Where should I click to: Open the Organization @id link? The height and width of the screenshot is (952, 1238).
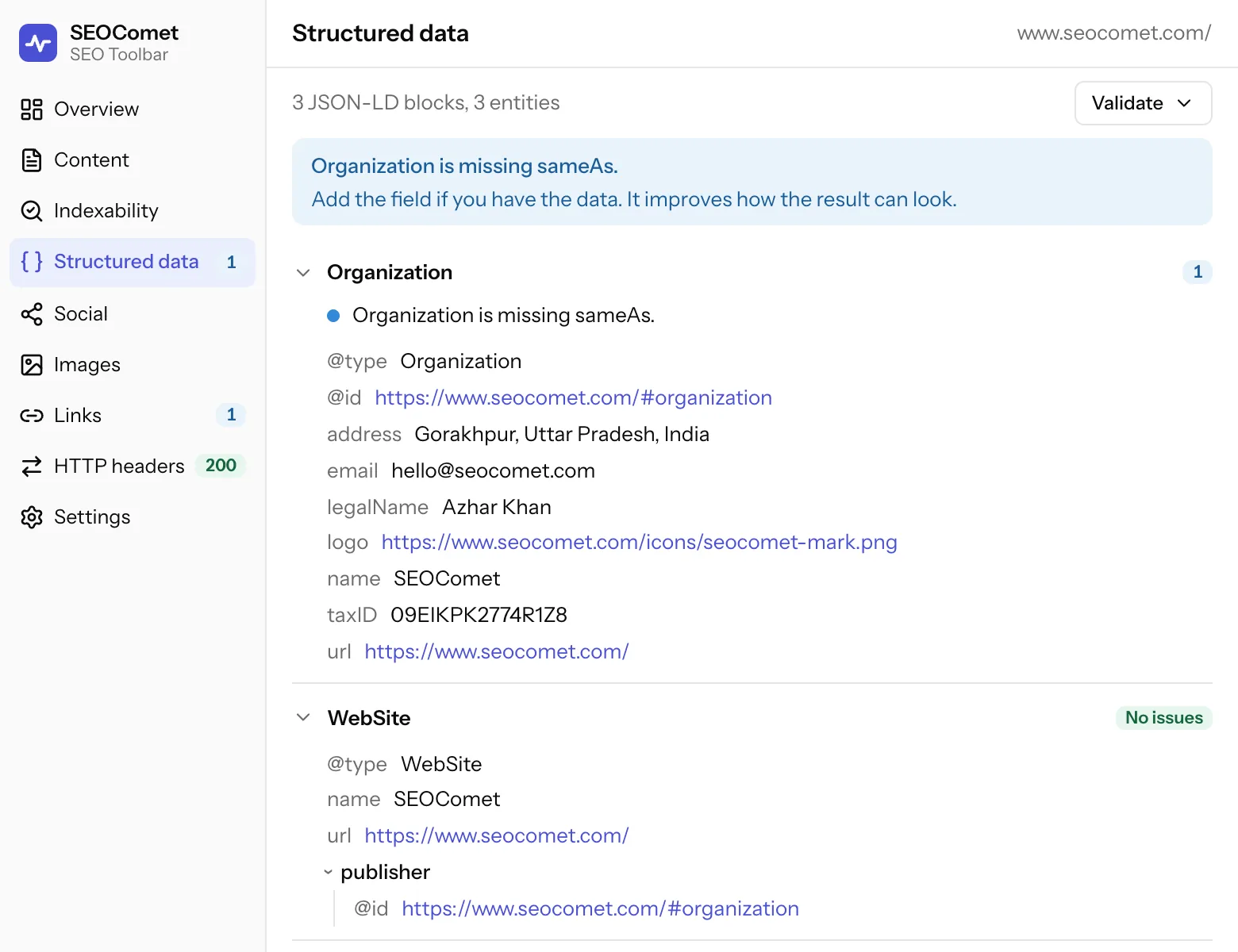click(573, 398)
